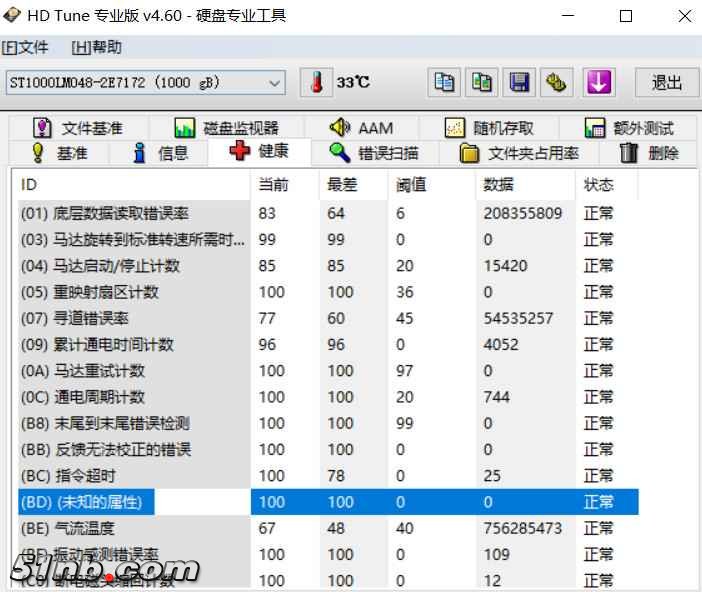The height and width of the screenshot is (592, 702).
Task: Click the thermometer temperature icon
Action: (x=317, y=82)
